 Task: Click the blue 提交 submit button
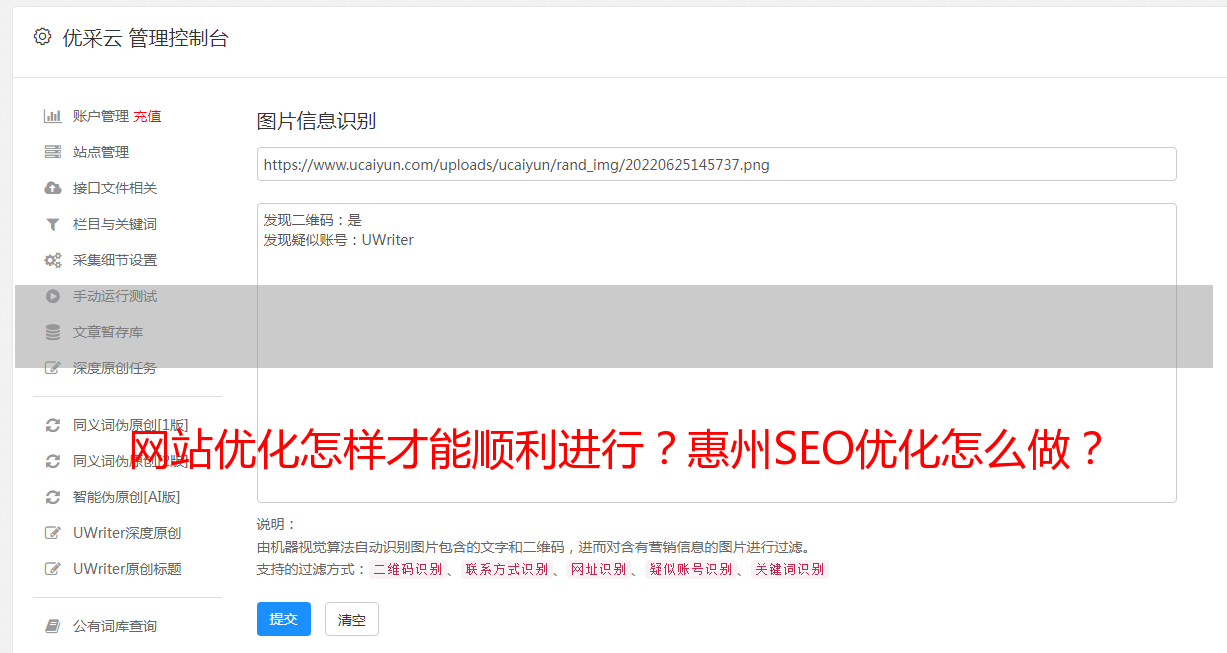pyautogui.click(x=284, y=619)
